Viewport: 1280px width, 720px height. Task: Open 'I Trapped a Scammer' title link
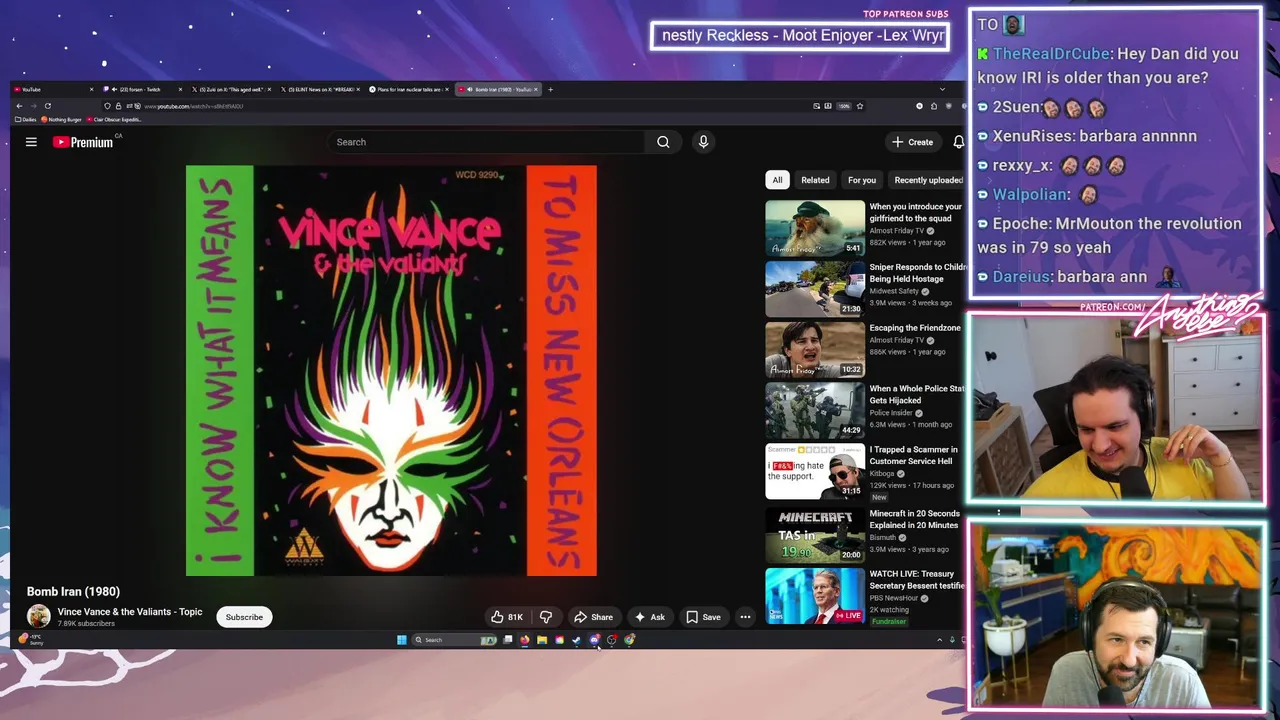913,455
